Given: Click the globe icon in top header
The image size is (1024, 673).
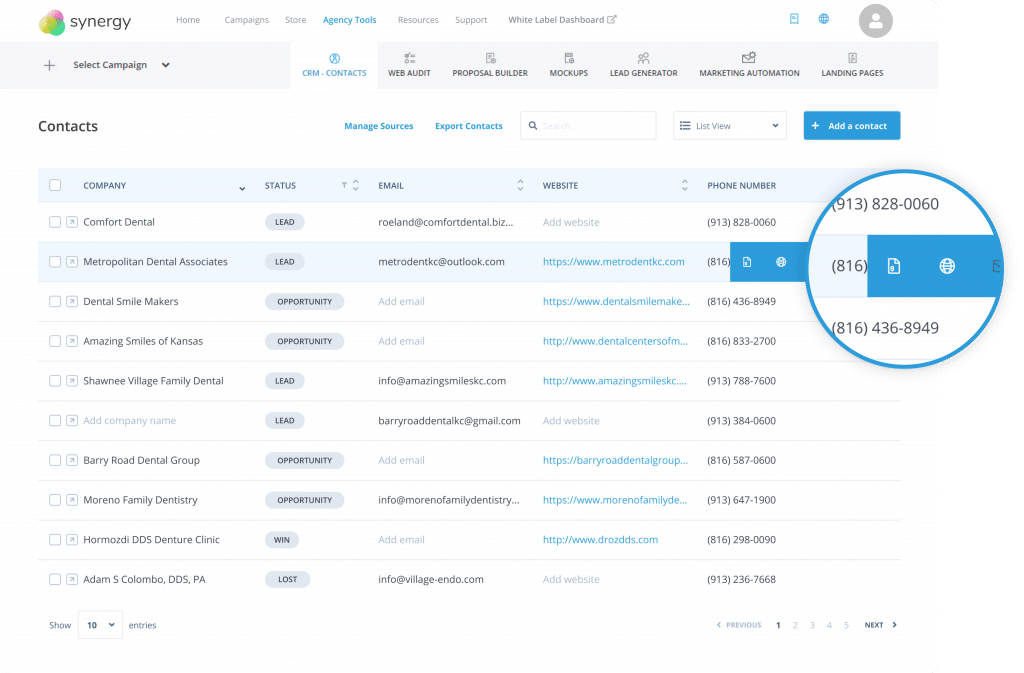Looking at the screenshot, I should 823,19.
